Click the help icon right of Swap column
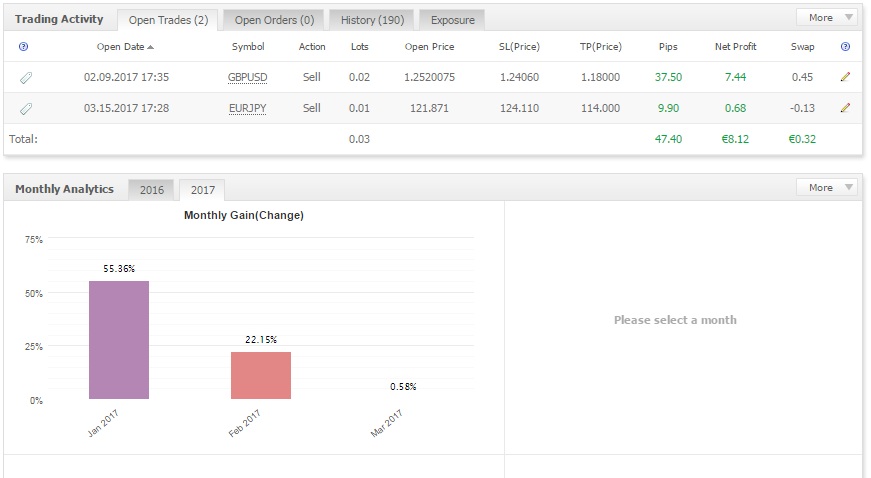This screenshot has width=871, height=478. click(845, 47)
